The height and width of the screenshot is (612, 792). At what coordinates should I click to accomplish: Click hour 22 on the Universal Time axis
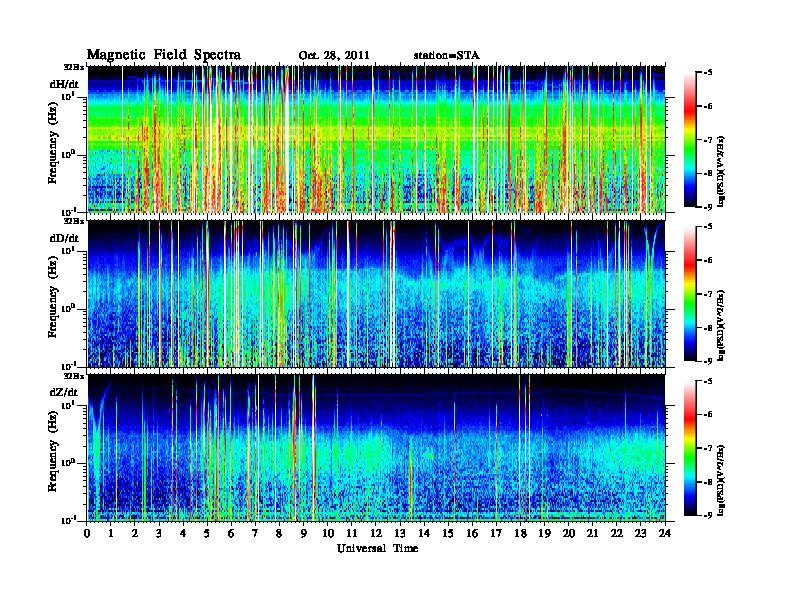[x=617, y=533]
